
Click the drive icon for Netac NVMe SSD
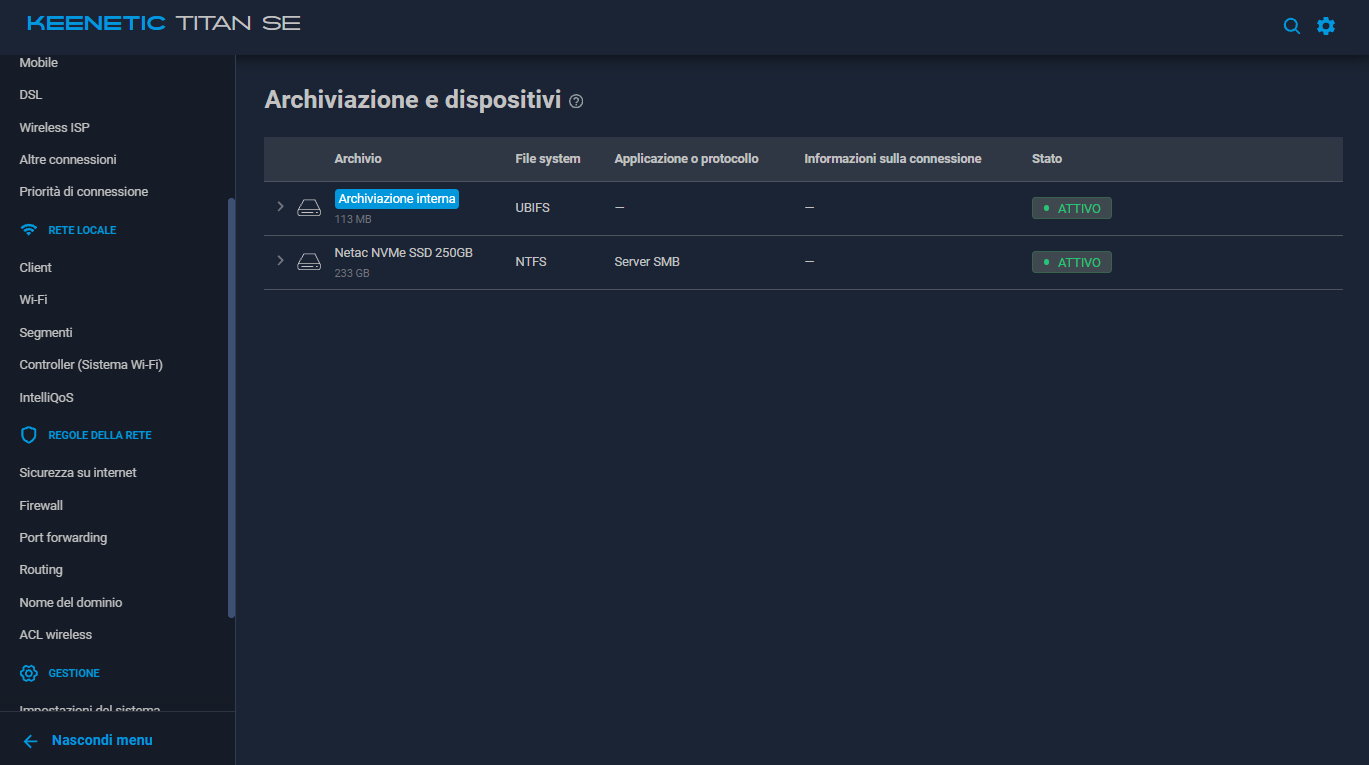309,262
